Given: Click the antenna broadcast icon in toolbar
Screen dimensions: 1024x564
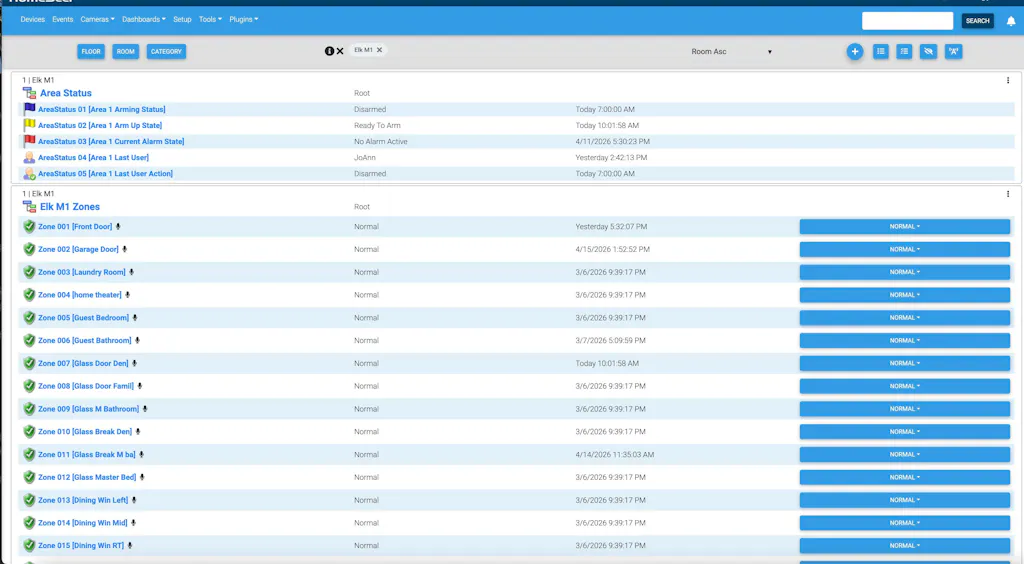Looking at the screenshot, I should tap(953, 51).
